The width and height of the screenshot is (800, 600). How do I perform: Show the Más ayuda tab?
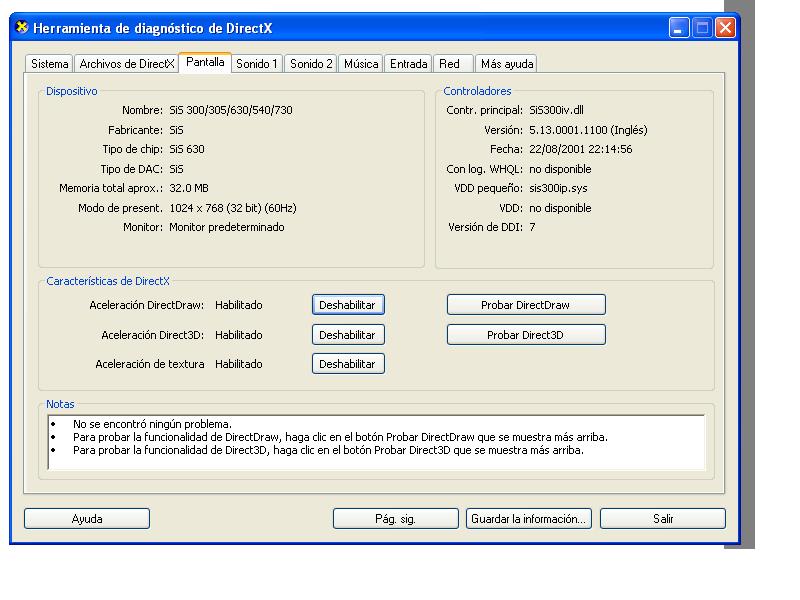[x=507, y=64]
